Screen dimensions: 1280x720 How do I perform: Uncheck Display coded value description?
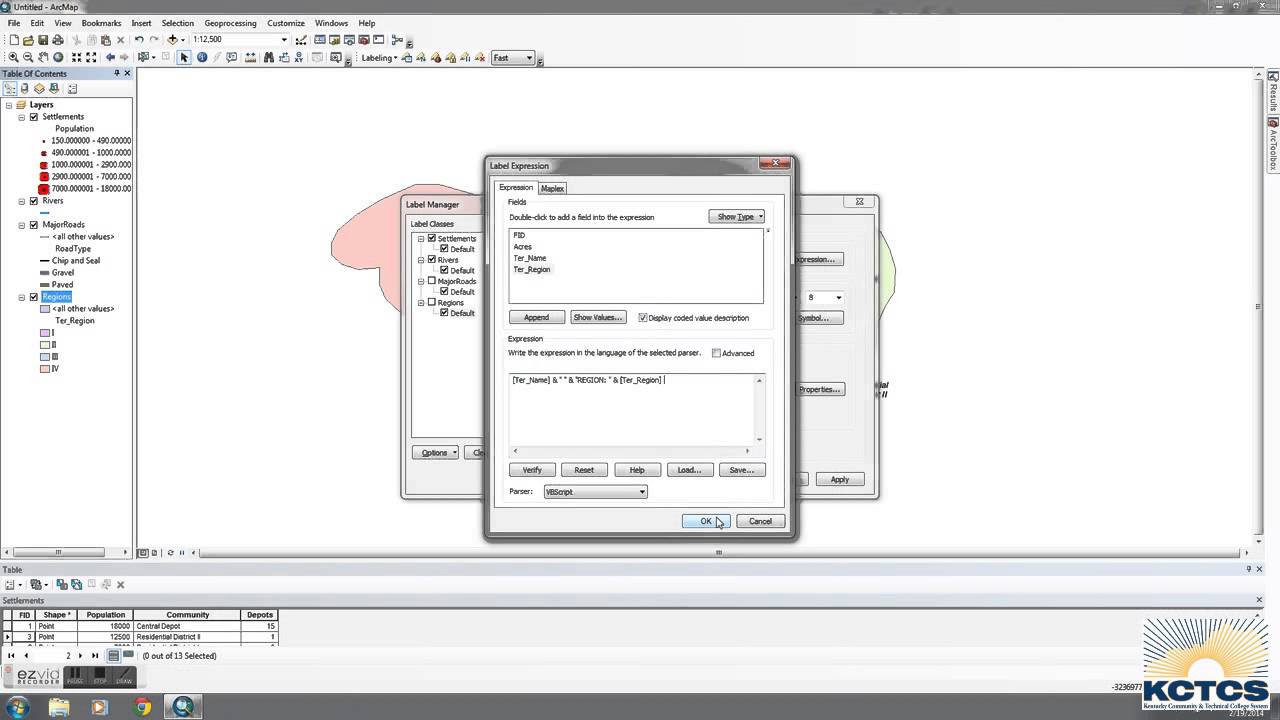(642, 318)
